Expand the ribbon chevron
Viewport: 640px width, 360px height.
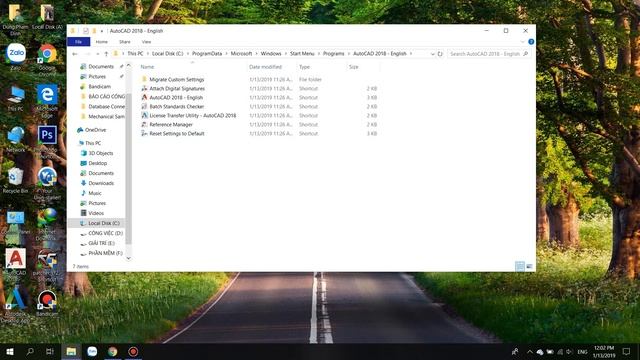coord(522,42)
